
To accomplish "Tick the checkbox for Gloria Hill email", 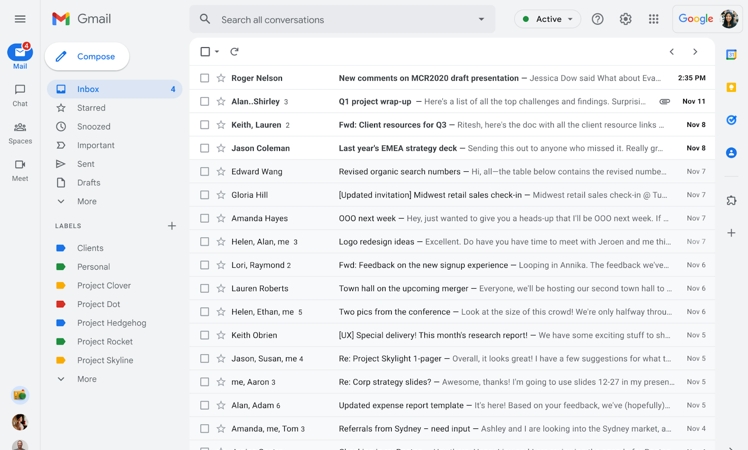I will pos(205,195).
